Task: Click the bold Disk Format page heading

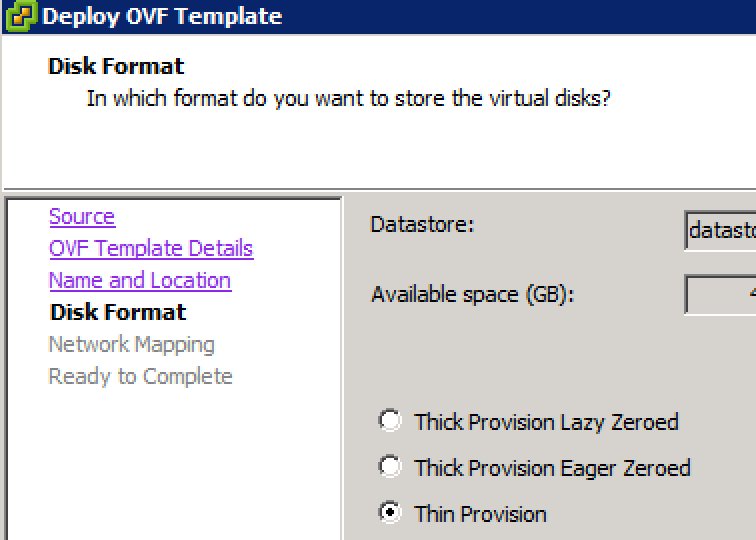Action: [x=116, y=66]
